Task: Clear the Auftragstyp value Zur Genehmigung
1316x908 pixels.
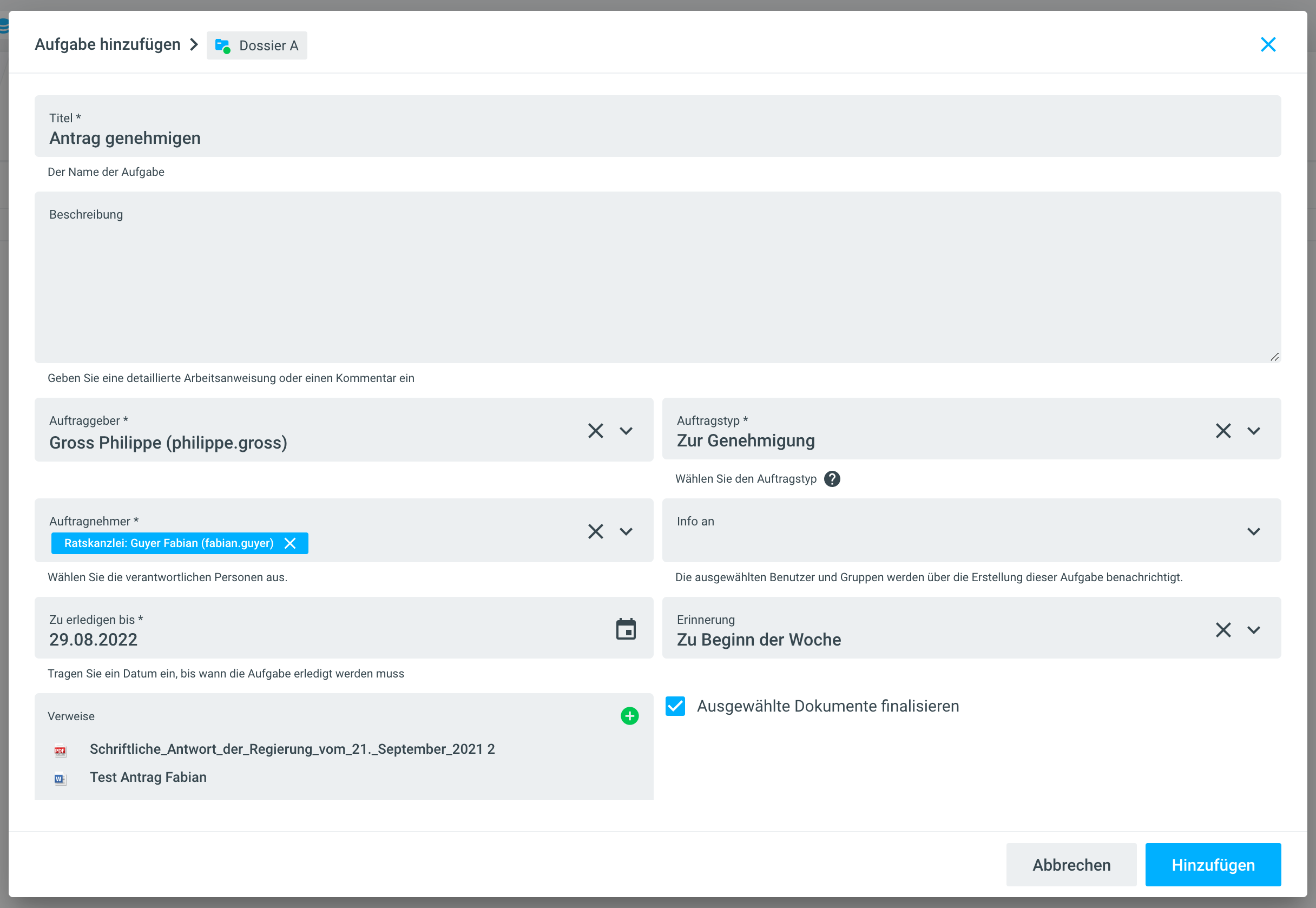Action: click(1223, 431)
